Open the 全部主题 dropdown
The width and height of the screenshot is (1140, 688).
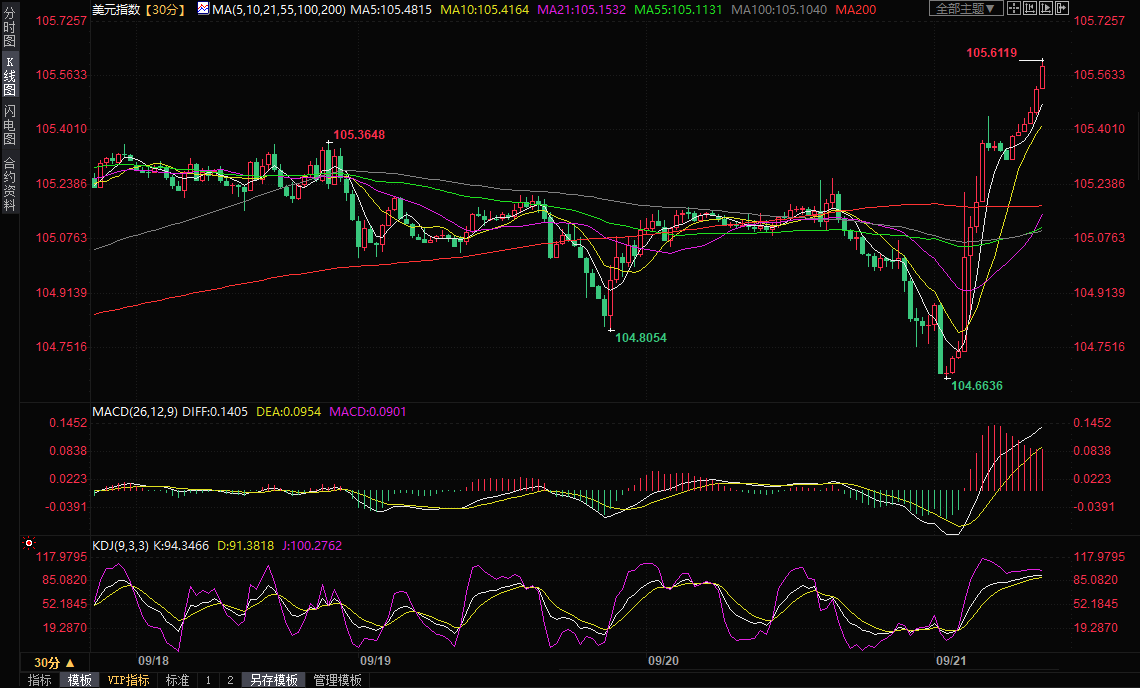(x=965, y=9)
